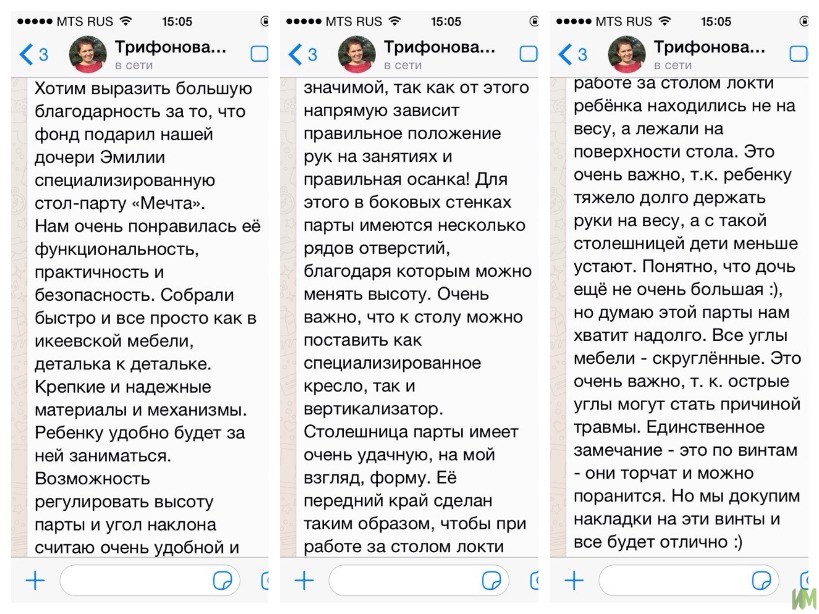819x614 pixels.
Task: Open sticker picker in right message field
Action: (x=762, y=581)
